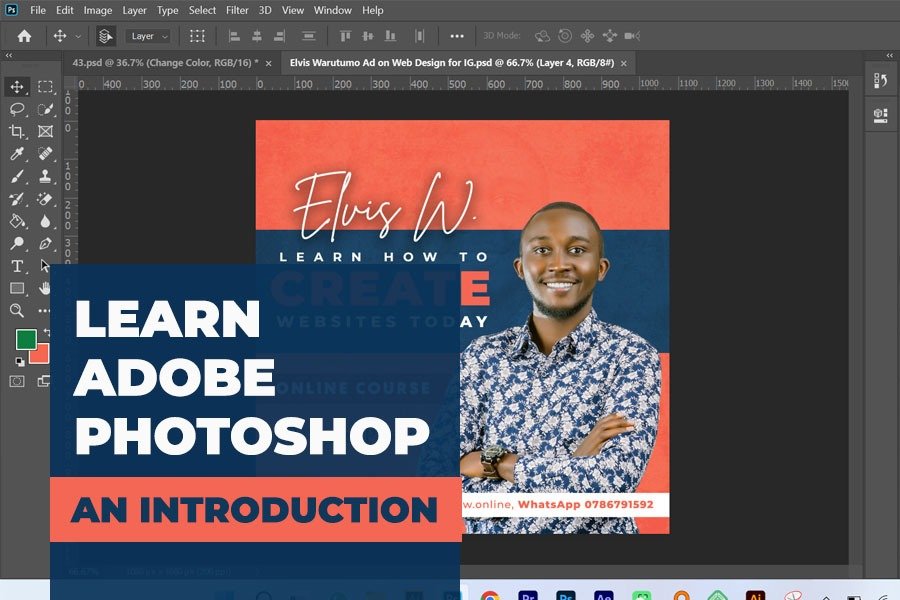
Task: Select the Pen tool
Action: coord(45,243)
